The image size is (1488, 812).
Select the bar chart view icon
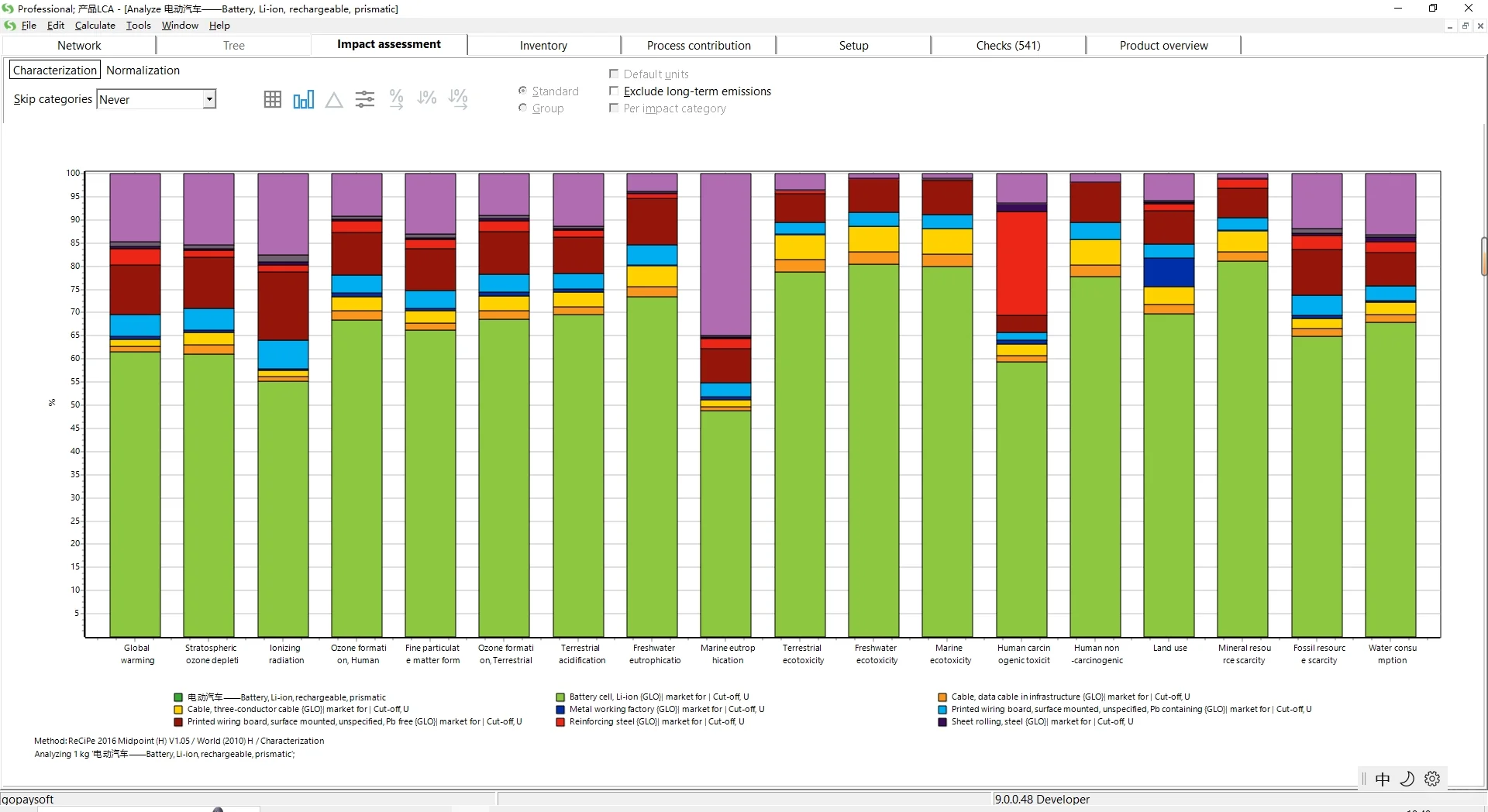tap(303, 99)
